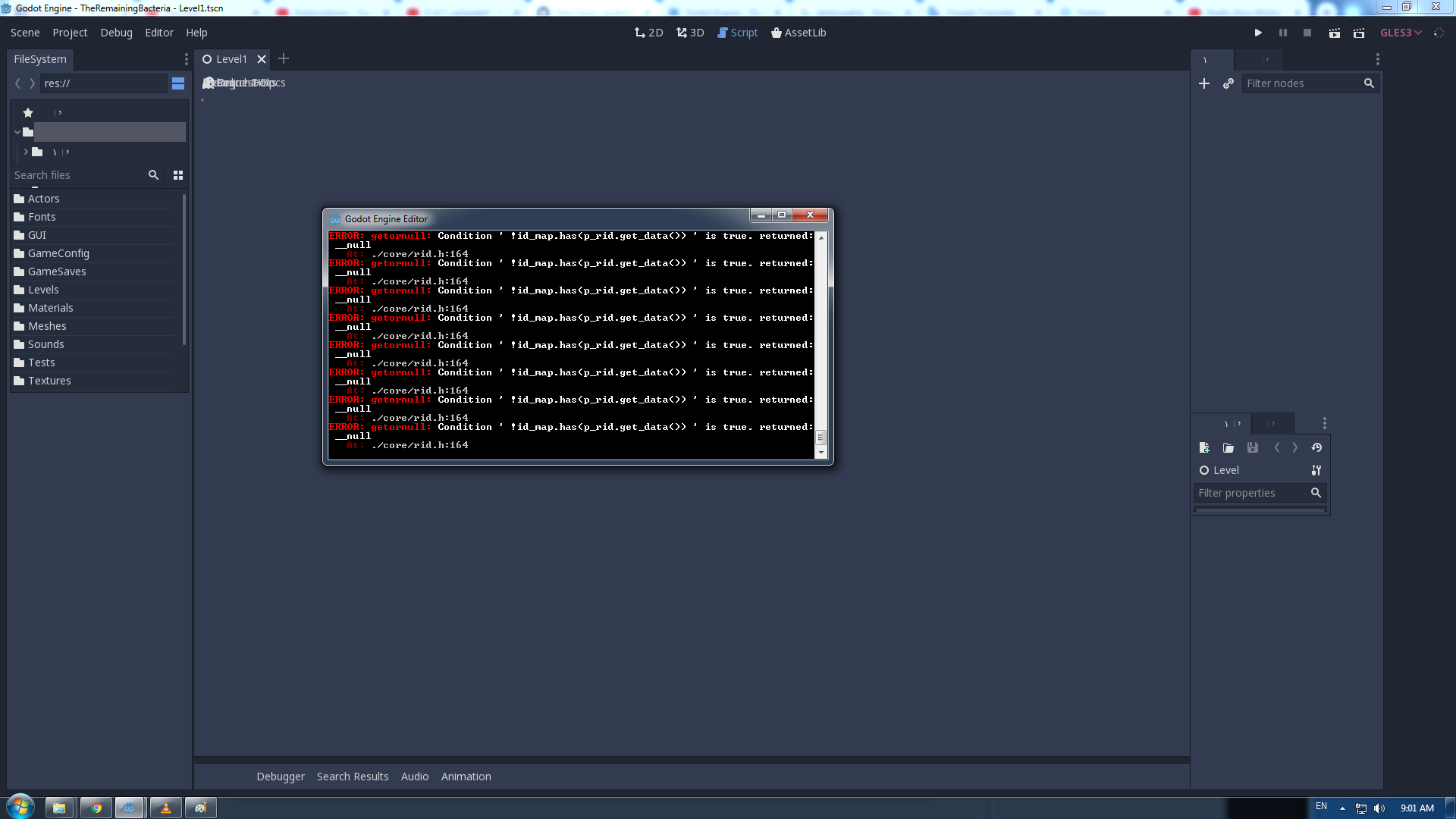The image size is (1456, 819).
Task: Open the GLES3 renderer dropdown
Action: click(x=1401, y=33)
